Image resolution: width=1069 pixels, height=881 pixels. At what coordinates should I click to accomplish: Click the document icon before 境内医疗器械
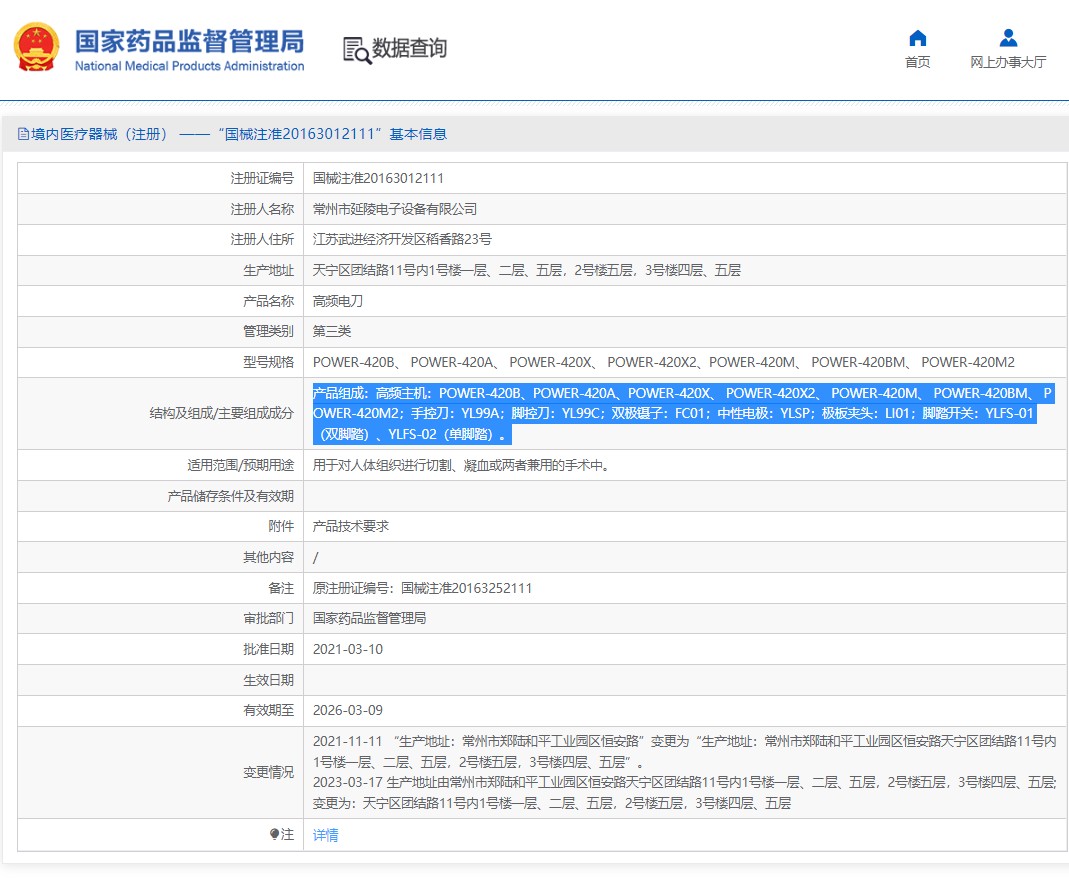click(x=23, y=134)
